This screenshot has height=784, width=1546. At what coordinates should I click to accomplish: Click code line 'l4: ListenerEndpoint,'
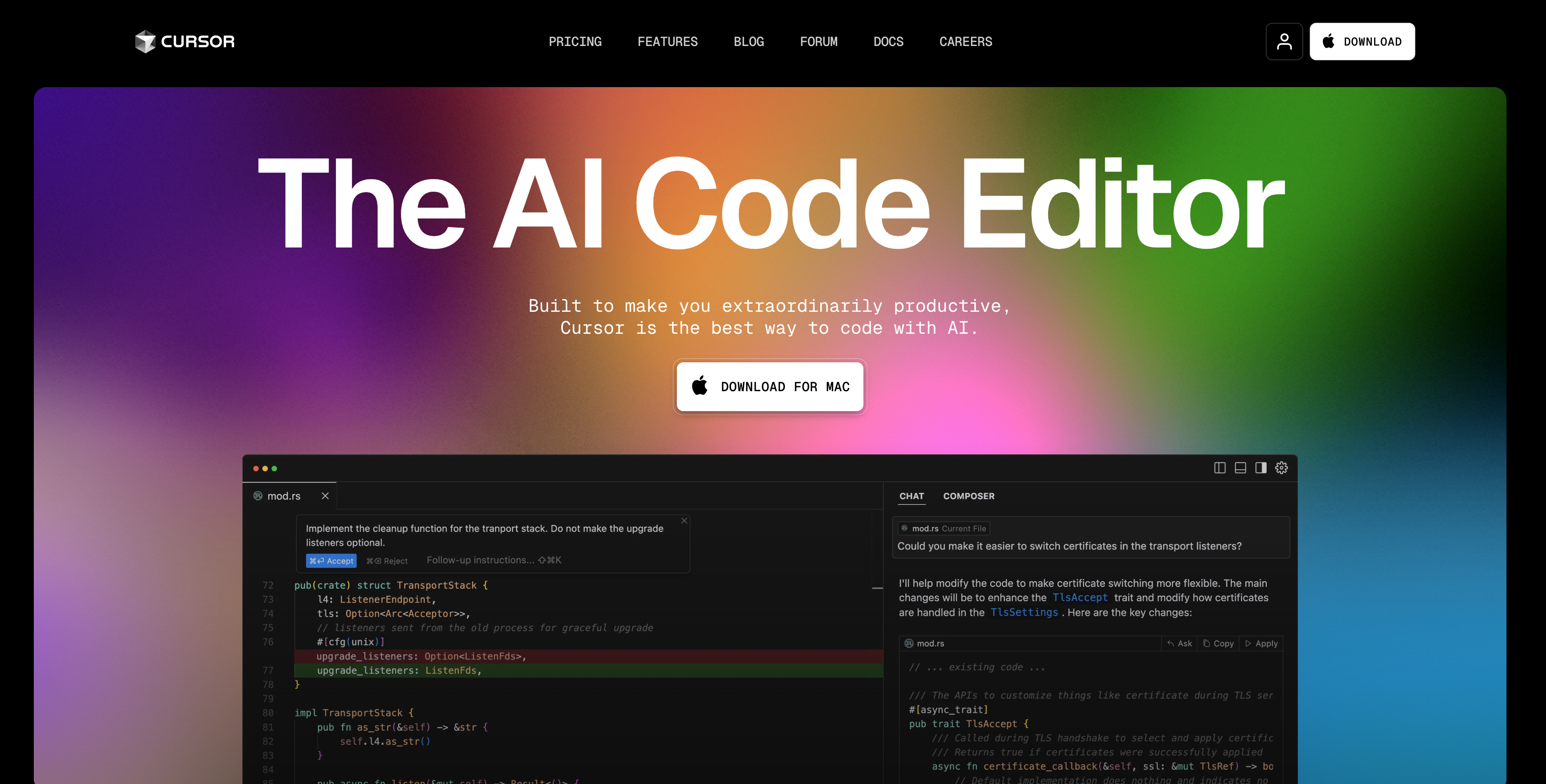click(x=376, y=600)
